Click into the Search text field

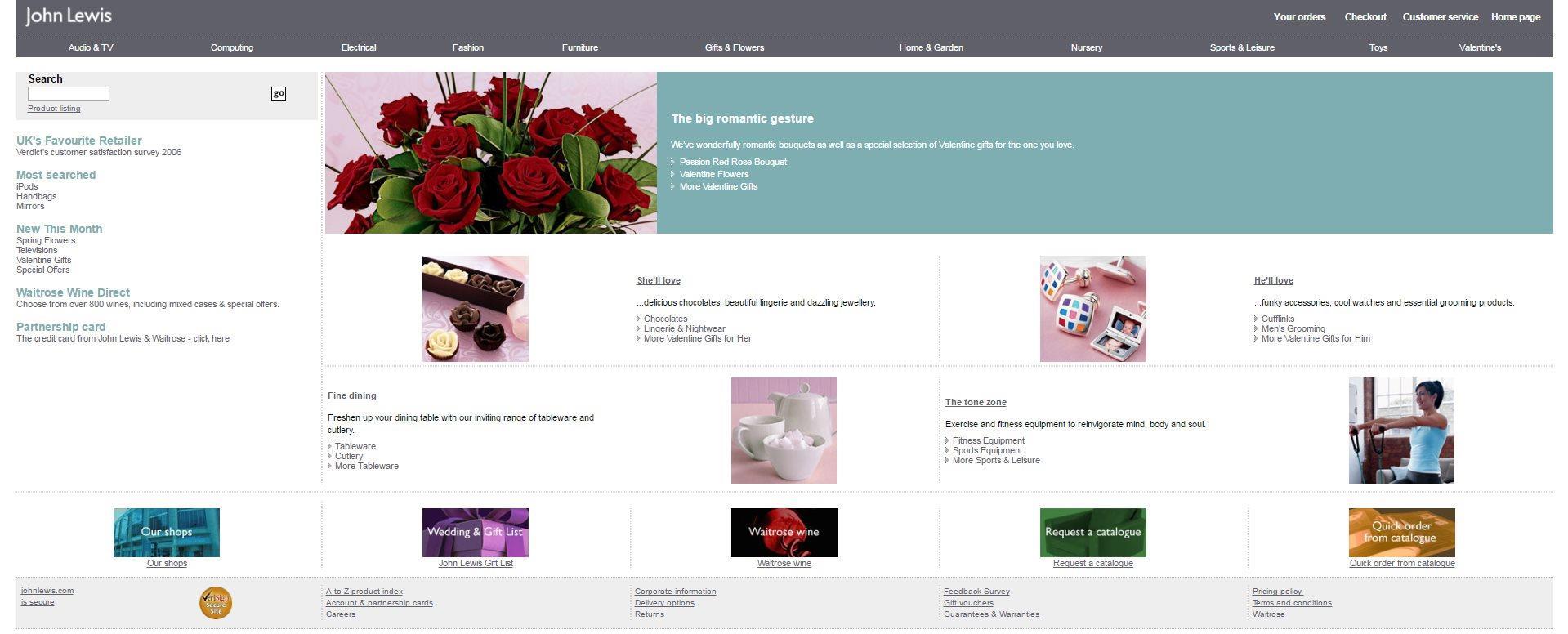[x=69, y=94]
